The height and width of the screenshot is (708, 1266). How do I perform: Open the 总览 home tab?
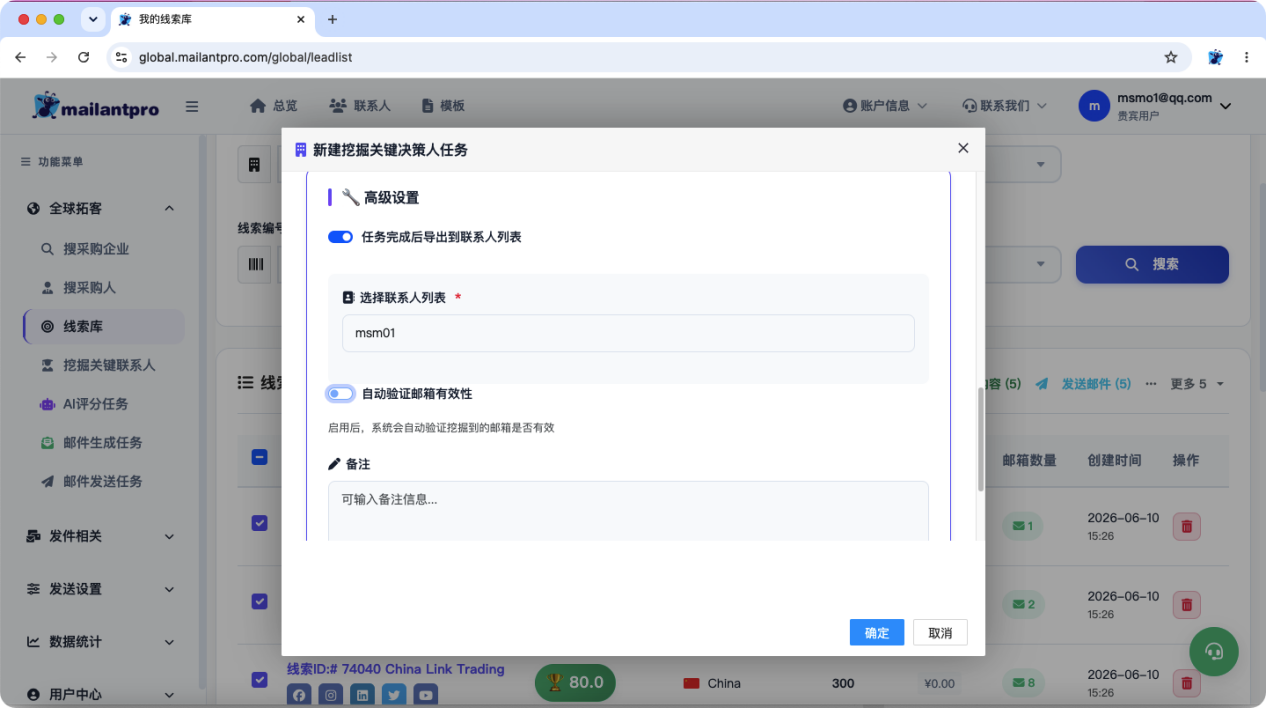273,106
